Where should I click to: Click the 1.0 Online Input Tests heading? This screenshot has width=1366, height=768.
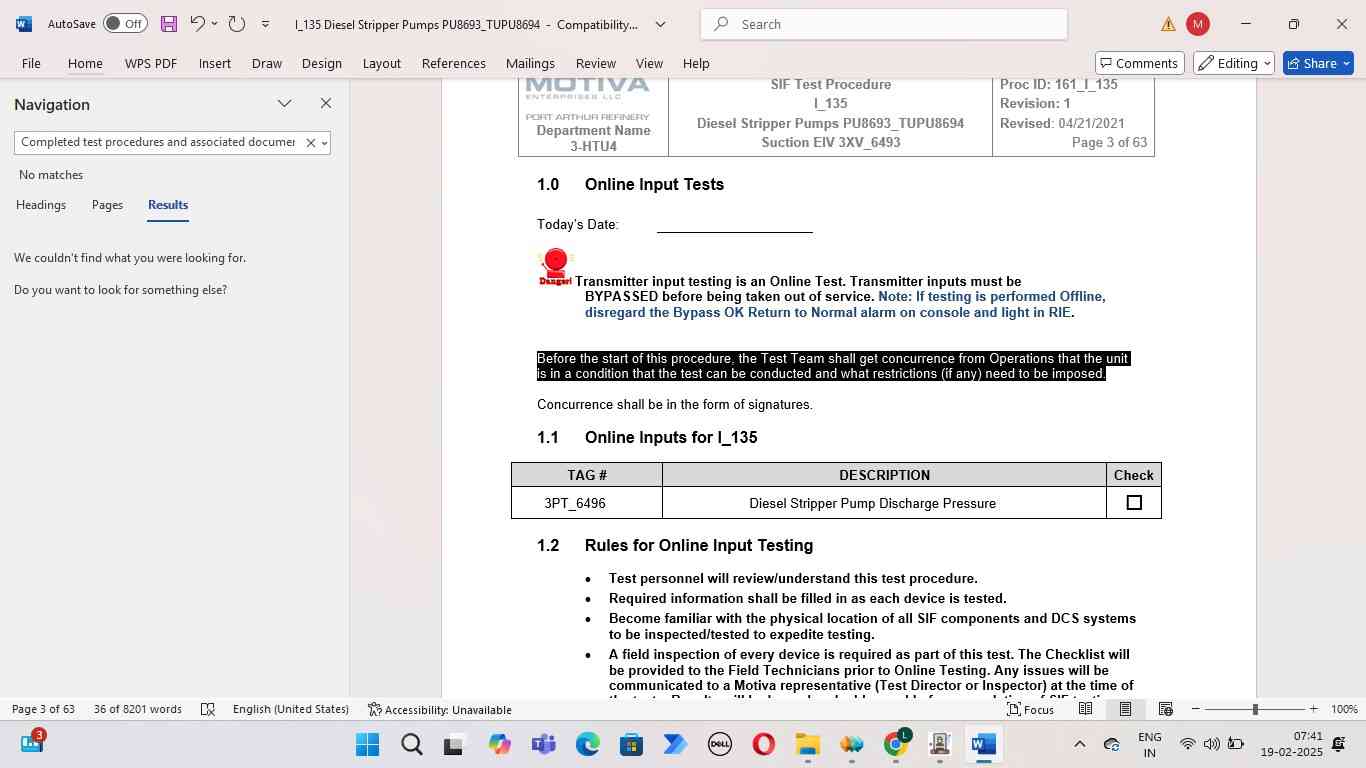point(630,184)
